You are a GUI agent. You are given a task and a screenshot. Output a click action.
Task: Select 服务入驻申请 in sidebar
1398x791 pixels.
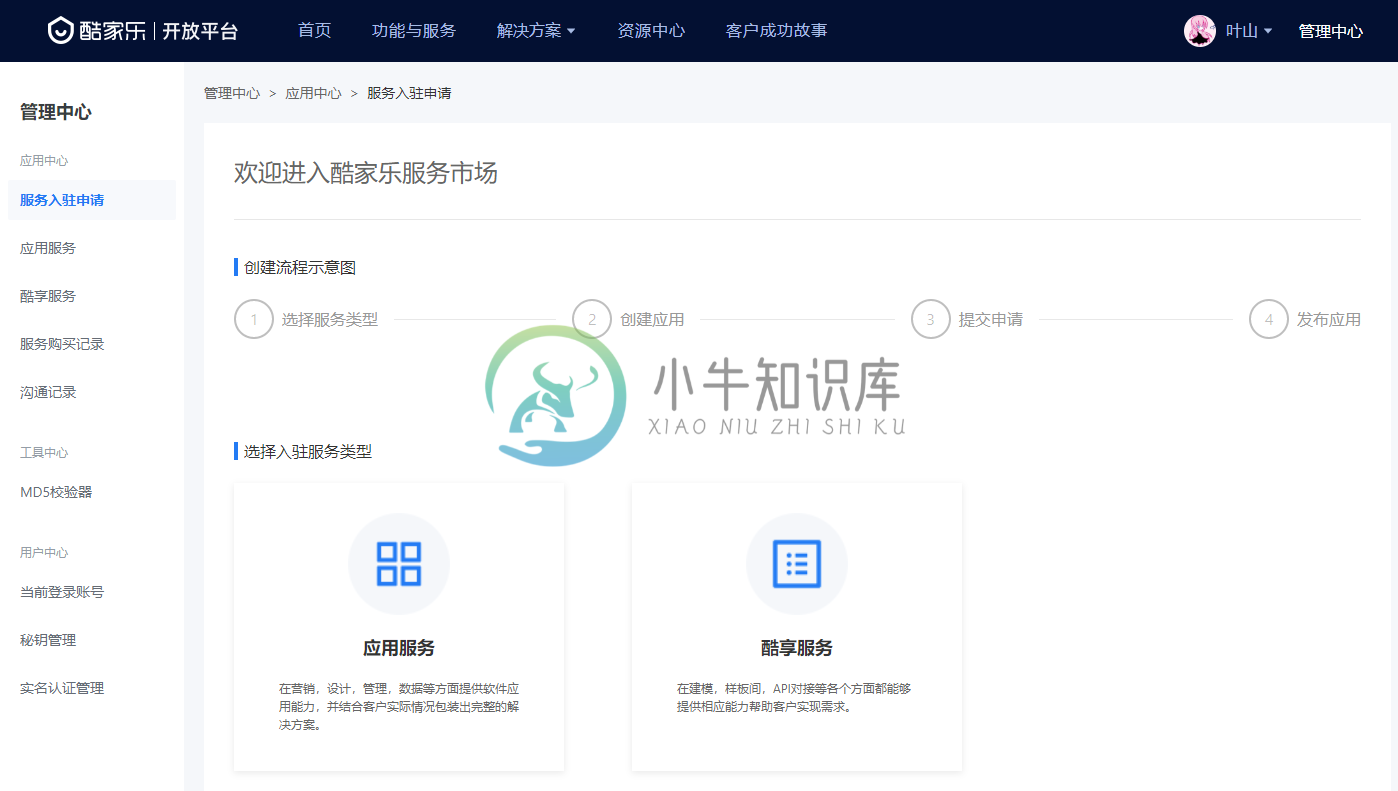pyautogui.click(x=92, y=200)
